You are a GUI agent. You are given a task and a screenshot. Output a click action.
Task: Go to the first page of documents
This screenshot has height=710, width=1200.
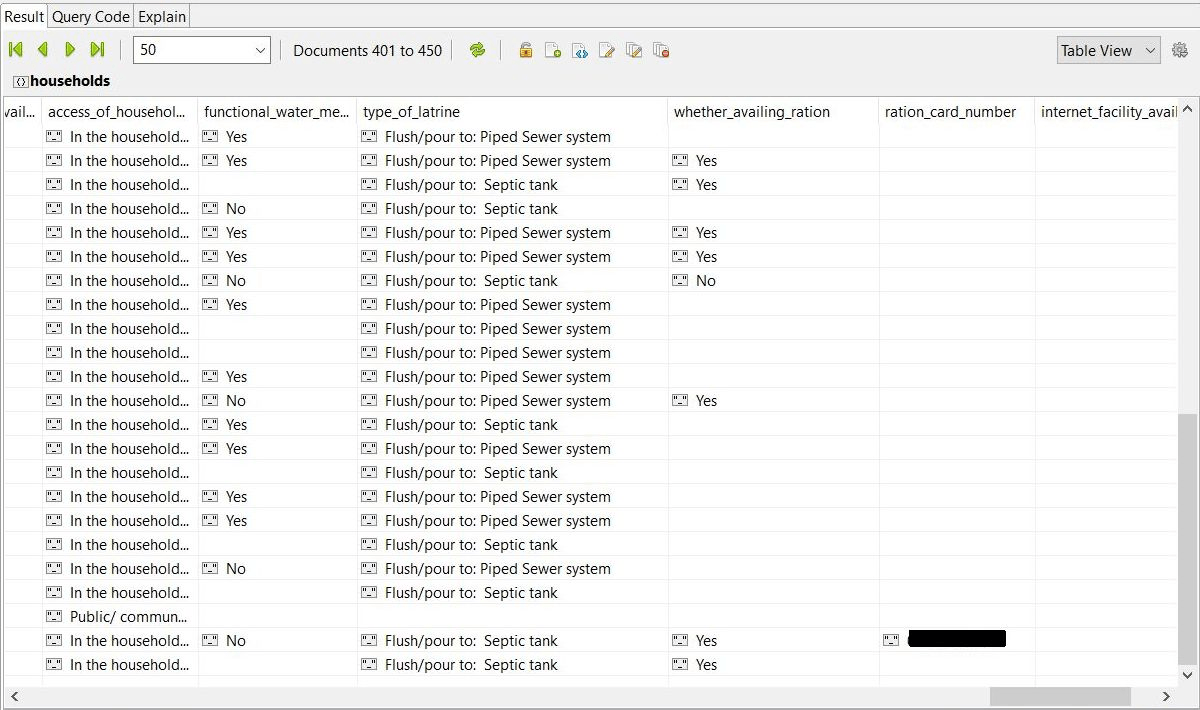pos(16,50)
